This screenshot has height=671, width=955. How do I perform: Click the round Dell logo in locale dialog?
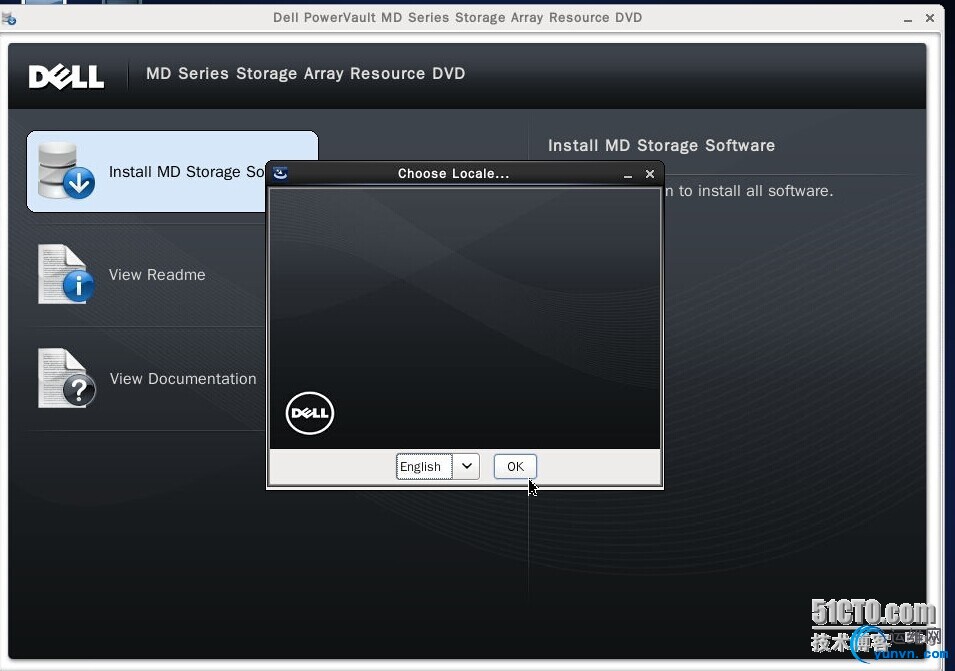coord(309,413)
